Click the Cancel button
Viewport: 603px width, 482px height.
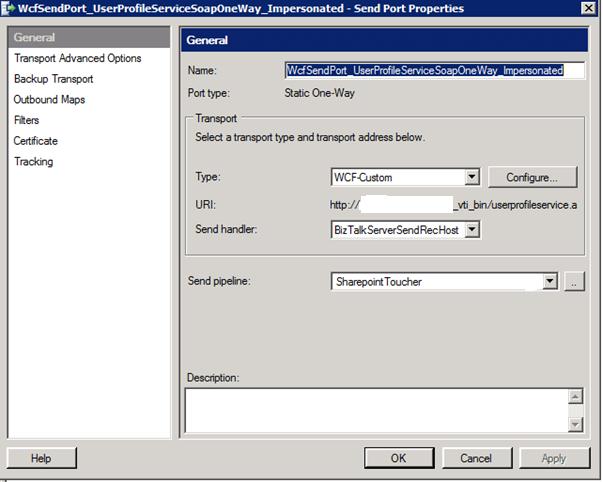[x=477, y=458]
